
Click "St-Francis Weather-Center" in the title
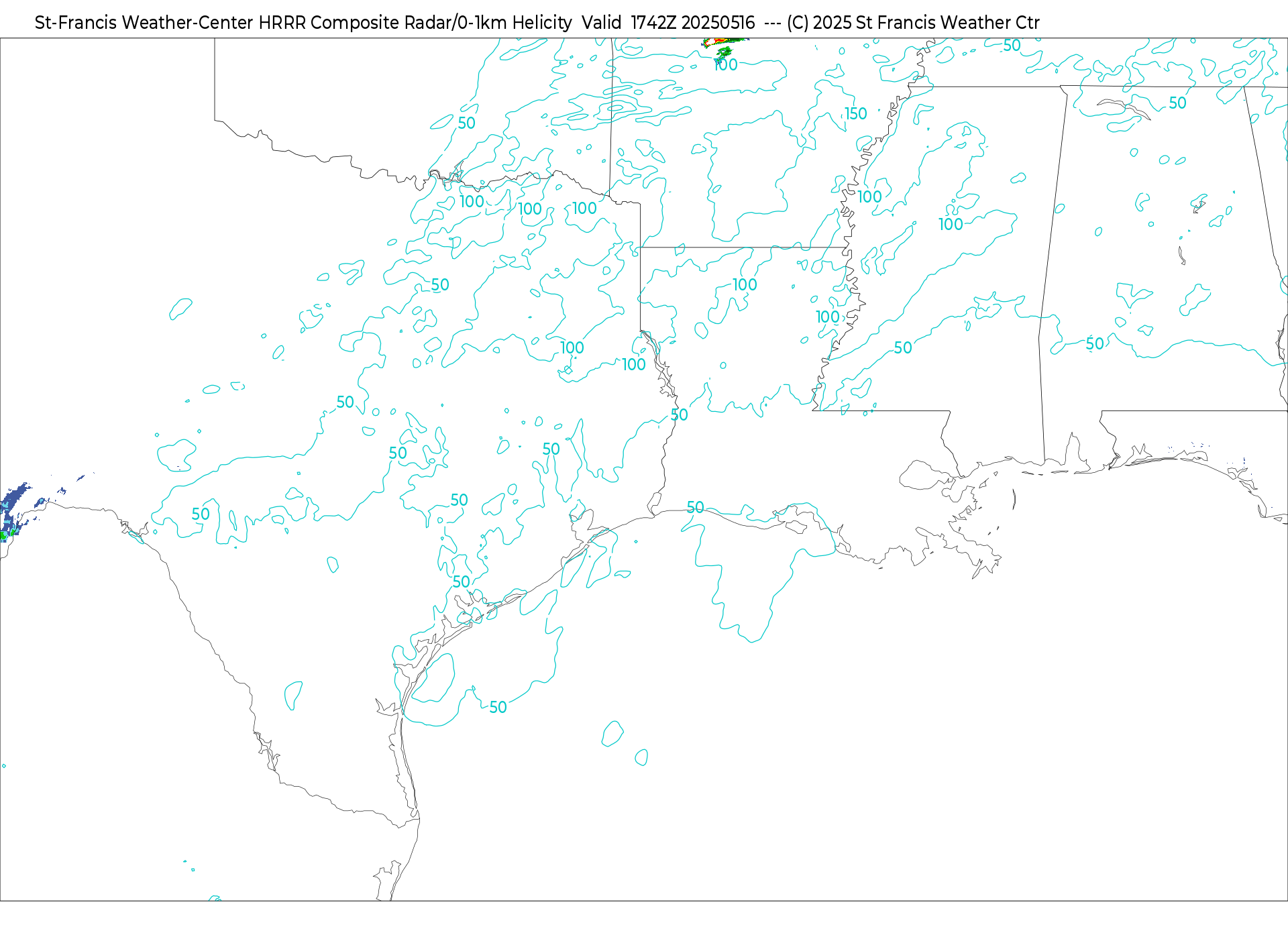(144, 23)
